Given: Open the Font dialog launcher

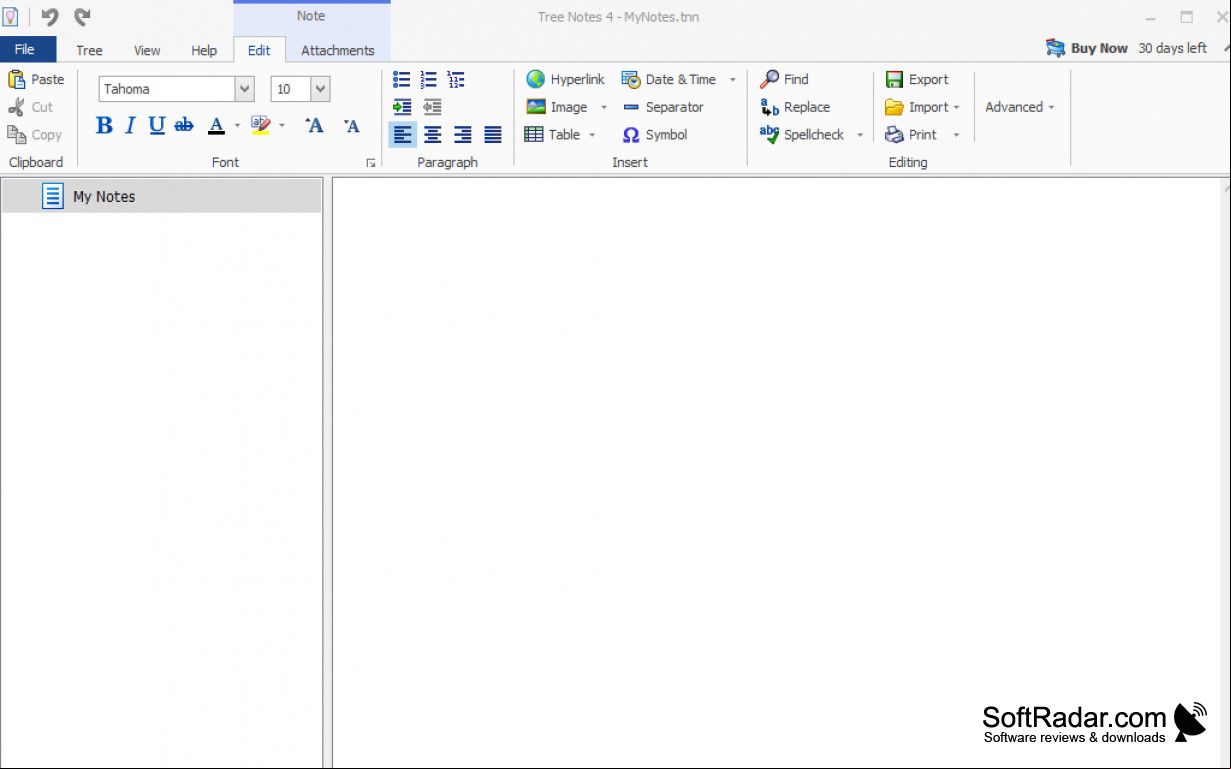Looking at the screenshot, I should (371, 163).
